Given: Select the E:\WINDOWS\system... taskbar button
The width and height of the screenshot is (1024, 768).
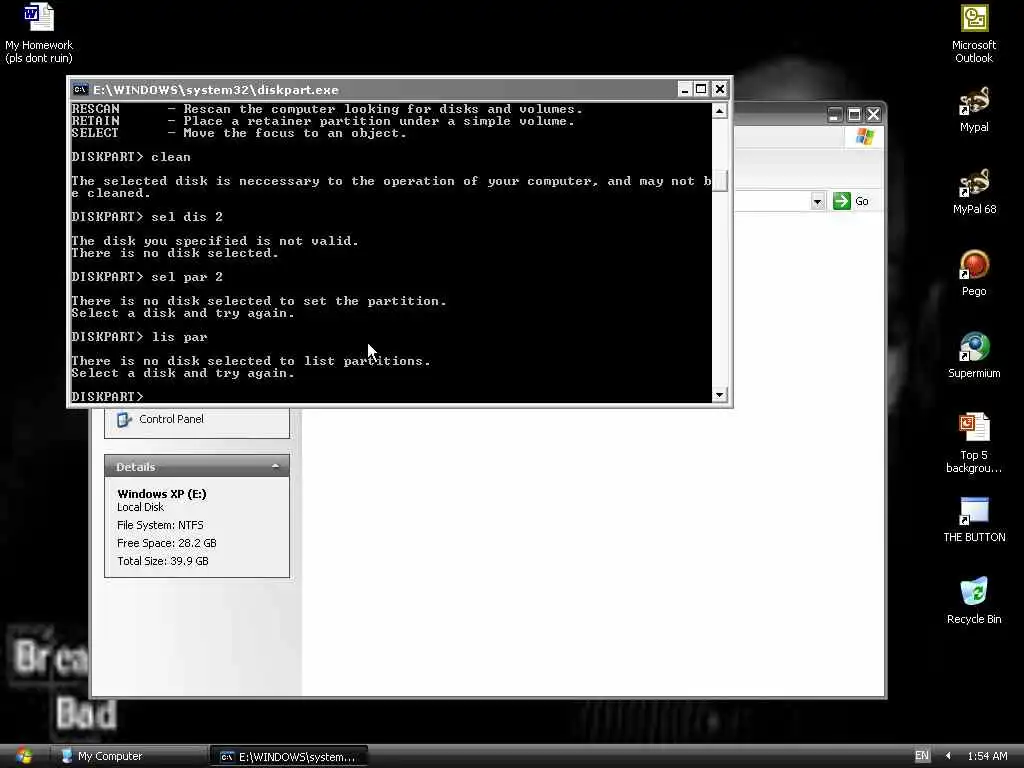Looking at the screenshot, I should coord(289,756).
